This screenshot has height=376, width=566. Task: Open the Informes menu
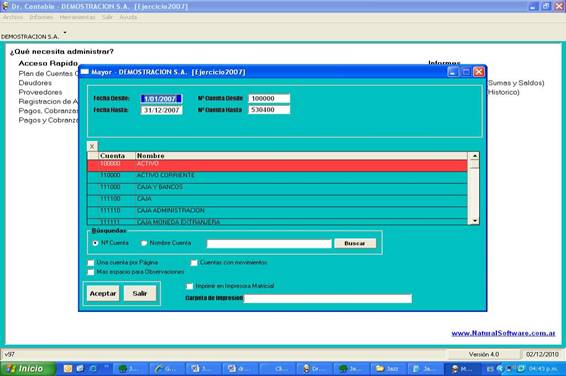tap(41, 17)
